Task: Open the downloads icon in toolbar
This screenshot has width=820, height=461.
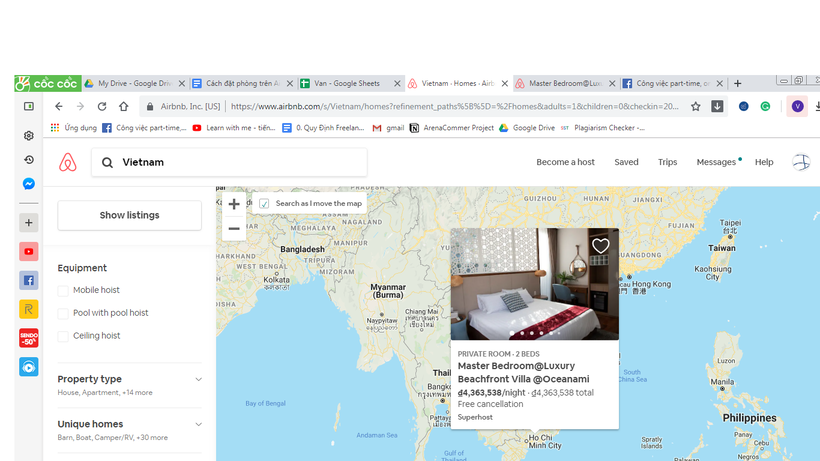Action: point(717,107)
